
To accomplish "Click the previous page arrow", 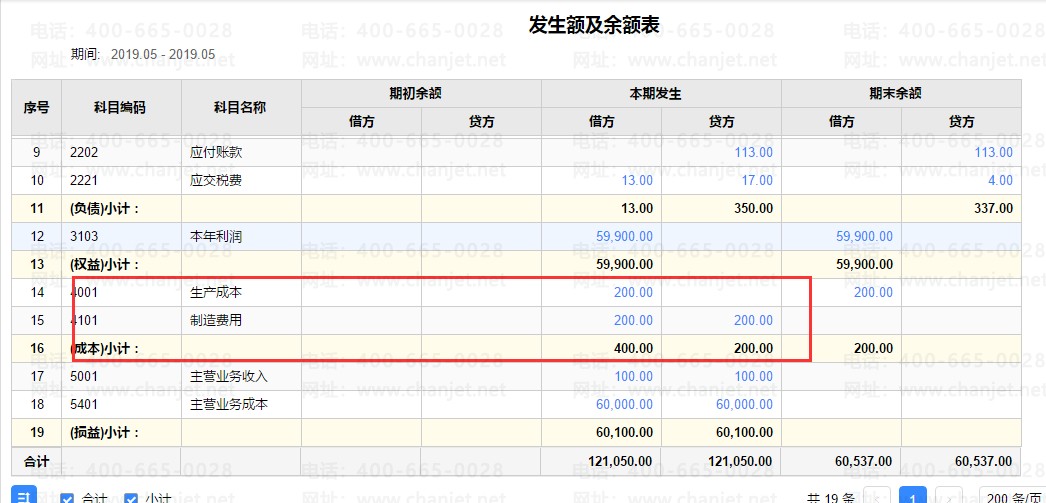I will [879, 496].
